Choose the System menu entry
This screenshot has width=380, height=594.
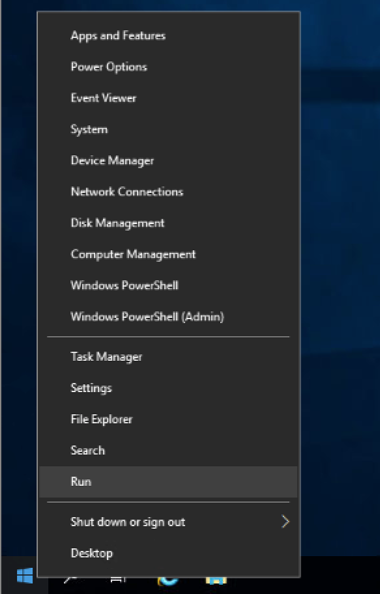point(168,129)
